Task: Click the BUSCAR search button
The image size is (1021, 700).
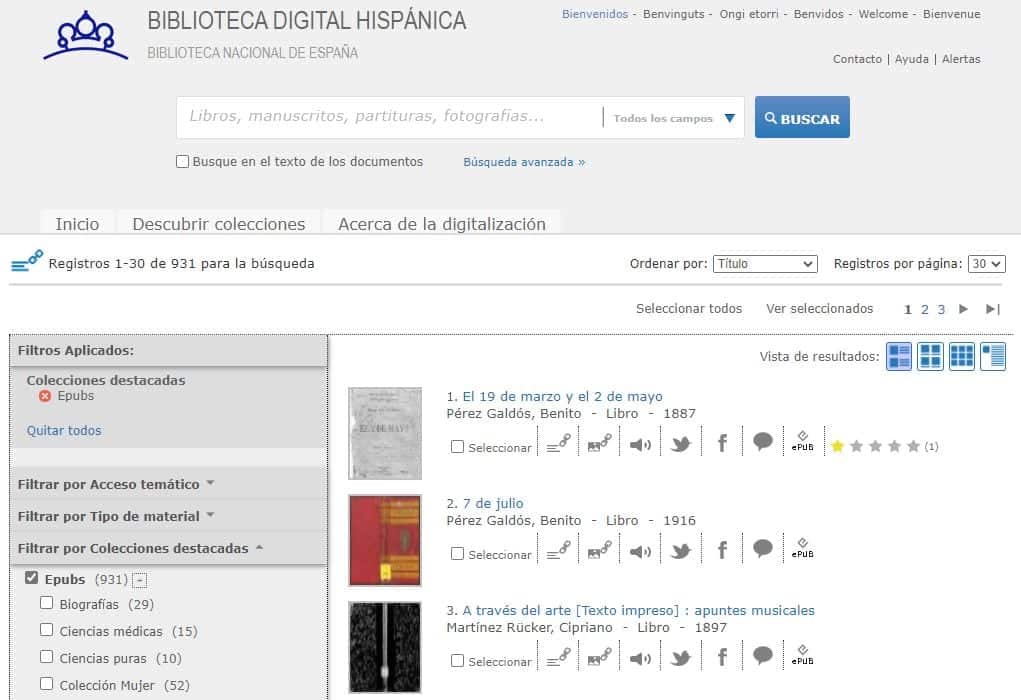Action: 802,117
